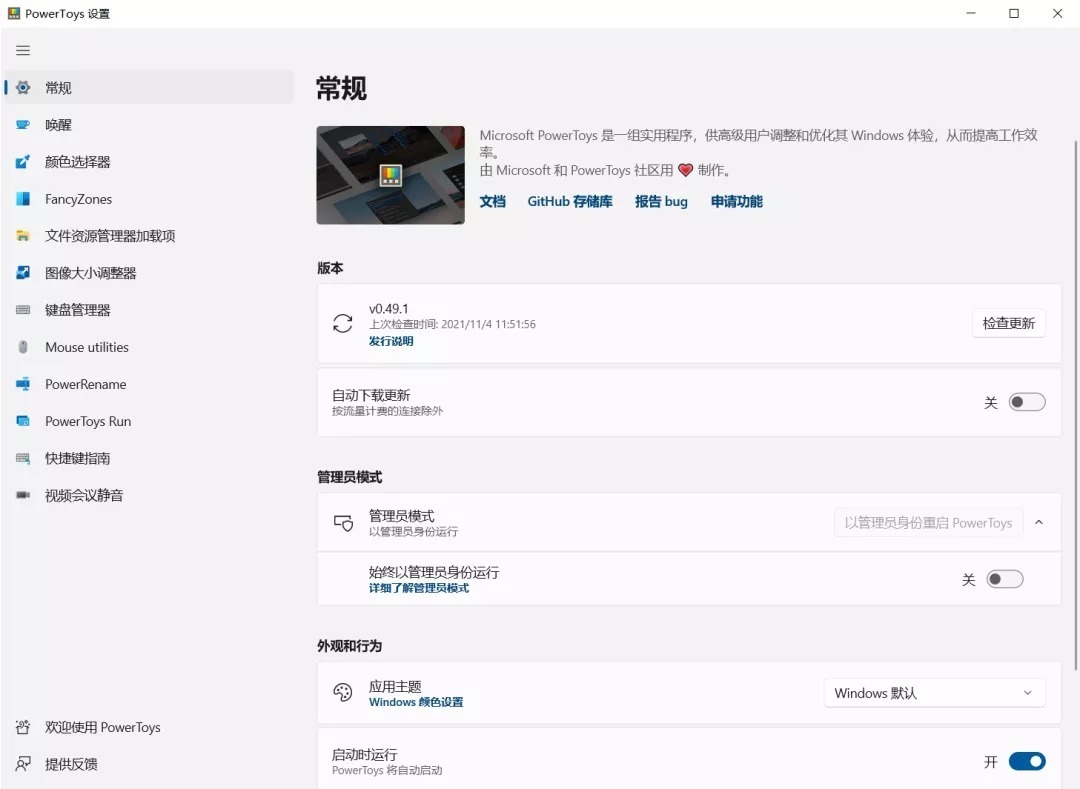Click the PowerToys preview thumbnail image
This screenshot has height=789, width=1080.
(390, 175)
